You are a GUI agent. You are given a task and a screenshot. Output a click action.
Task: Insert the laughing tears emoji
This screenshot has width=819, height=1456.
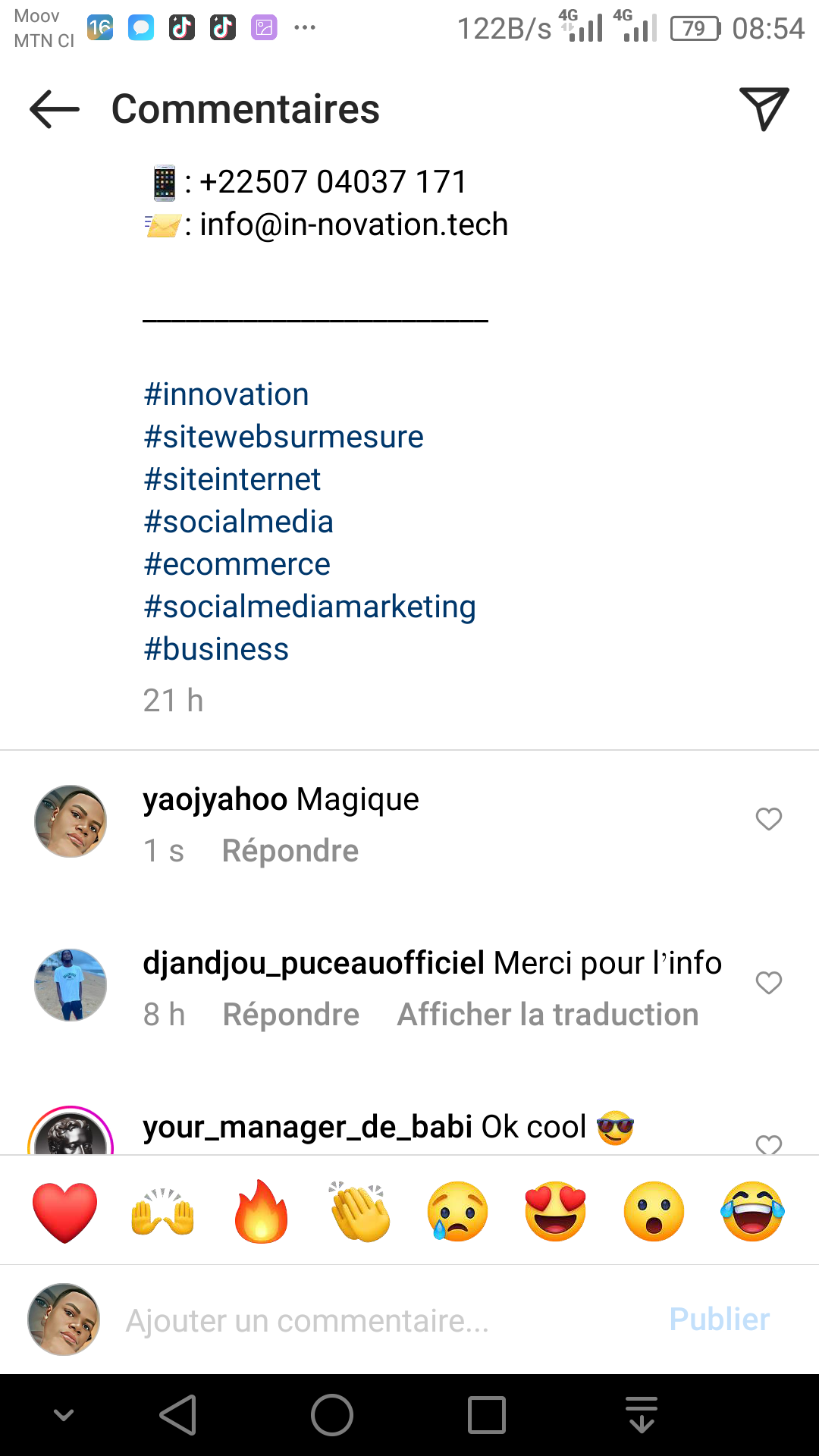752,1211
